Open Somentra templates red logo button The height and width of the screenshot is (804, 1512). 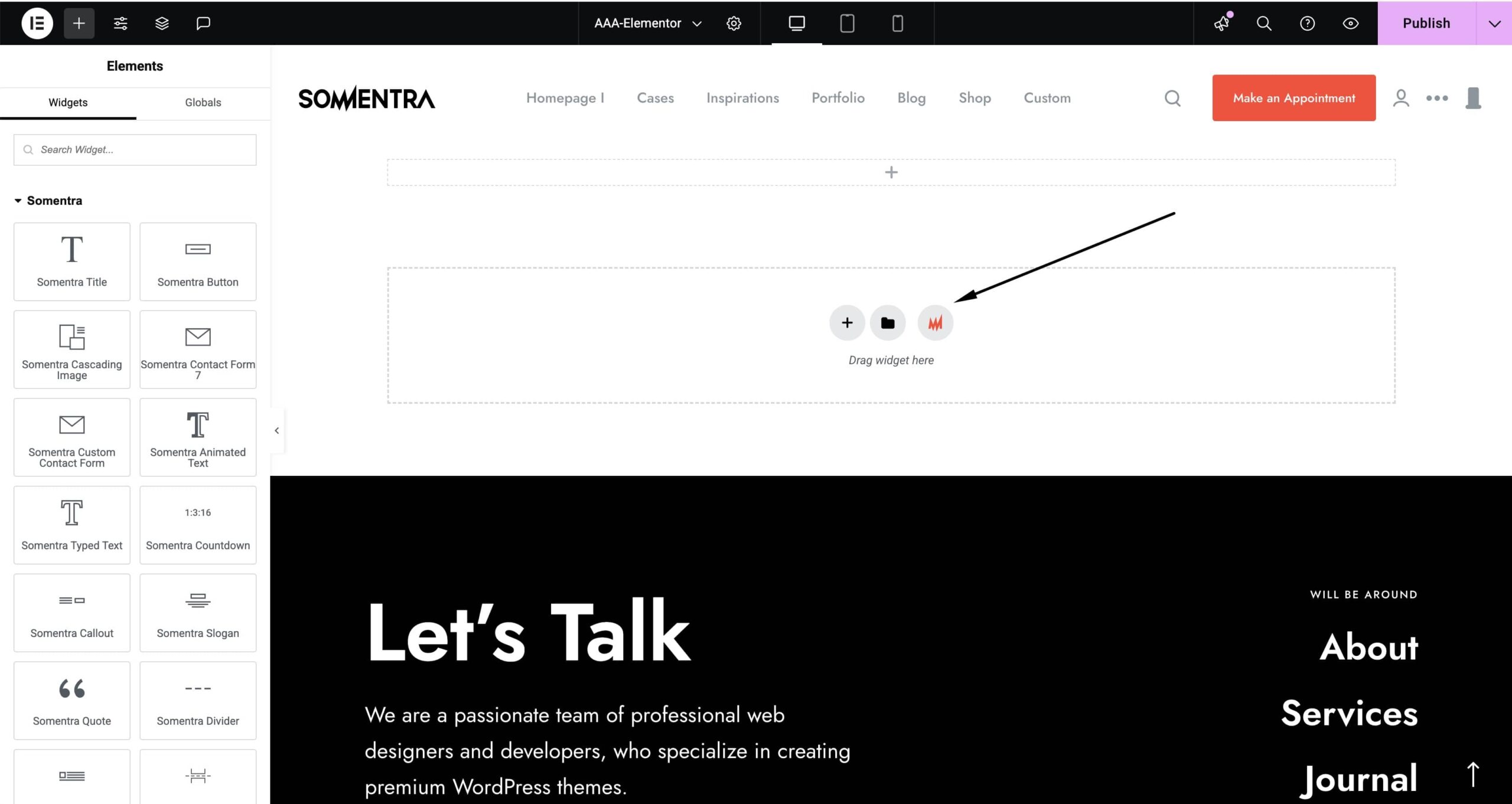pyautogui.click(x=935, y=323)
